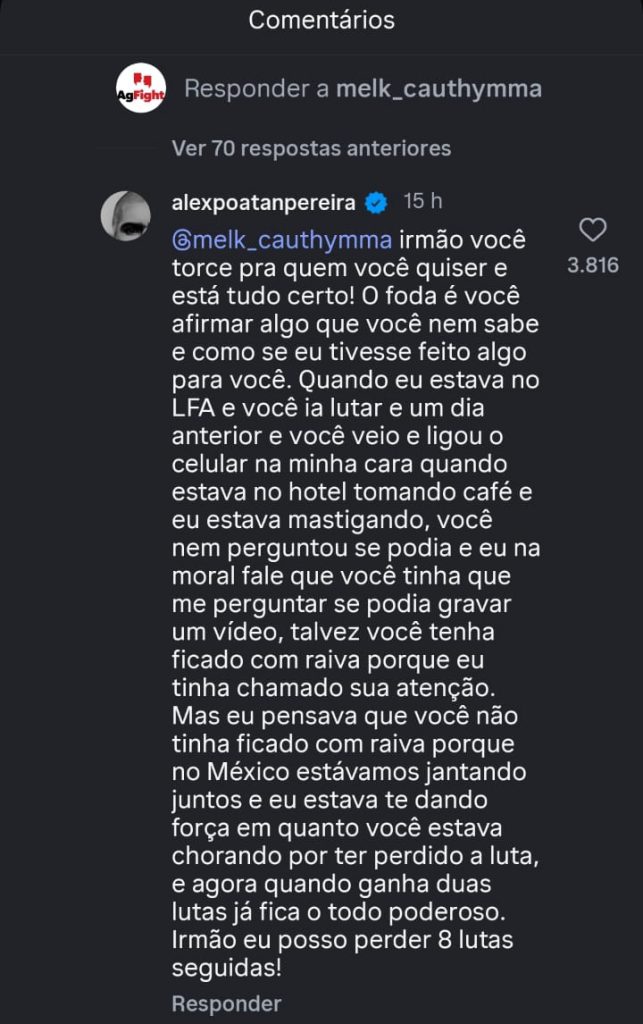
Task: Open the alexpoatanpereira username link
Action: 264,203
